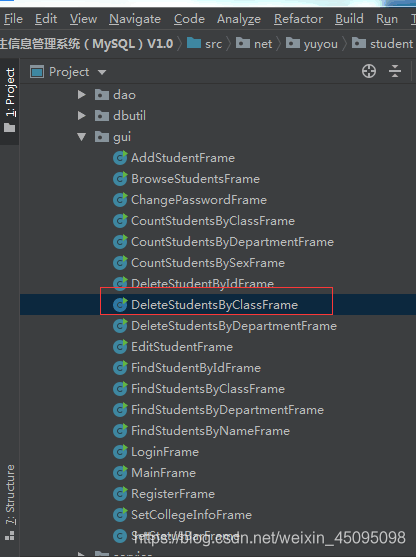The height and width of the screenshot is (557, 416).
Task: Open the Refactor menu
Action: click(298, 19)
